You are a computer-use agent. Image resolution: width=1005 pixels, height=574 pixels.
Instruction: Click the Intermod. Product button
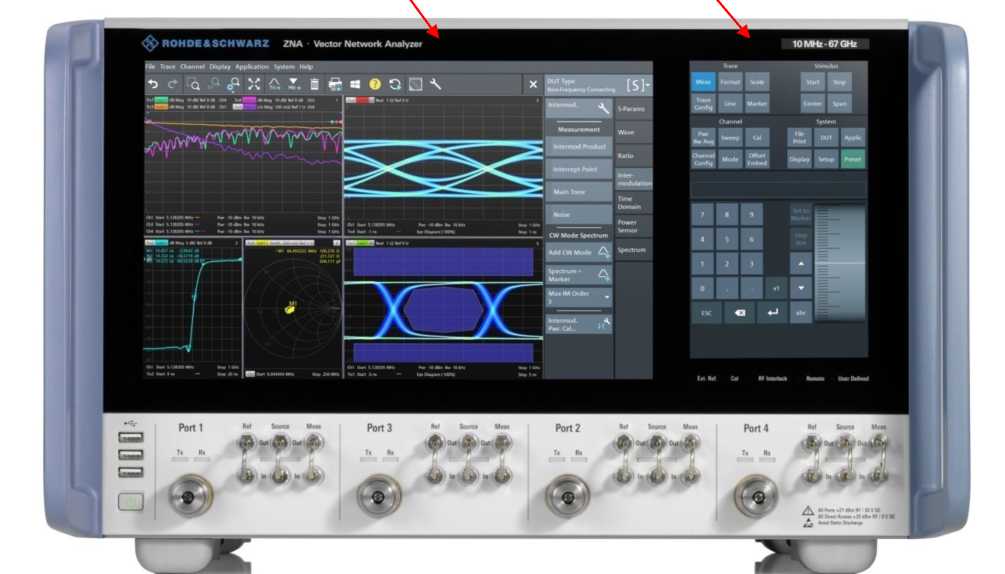(578, 147)
